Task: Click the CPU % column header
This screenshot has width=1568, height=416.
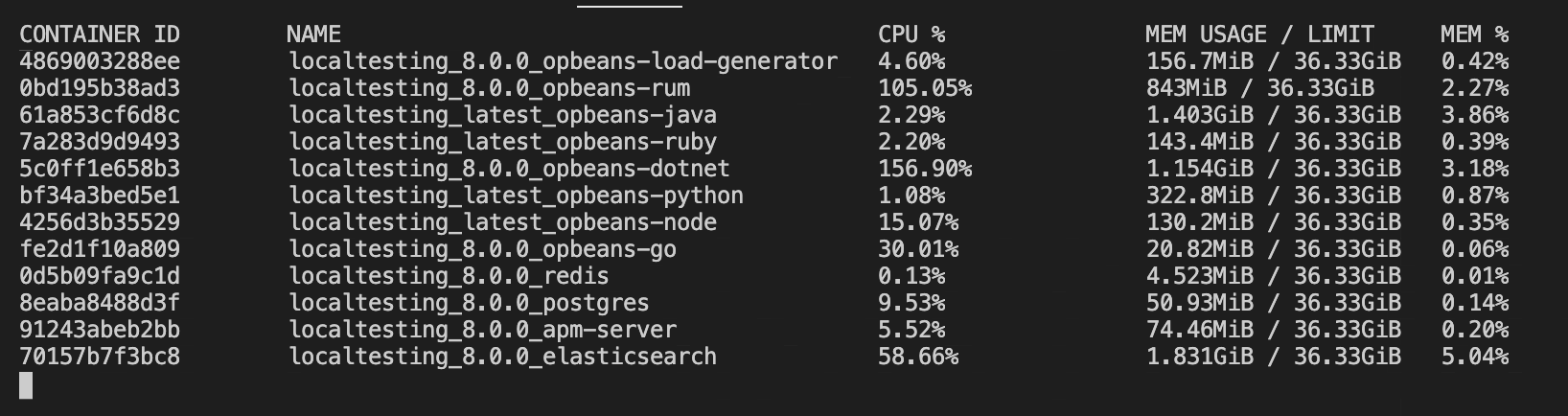Action: point(911,35)
